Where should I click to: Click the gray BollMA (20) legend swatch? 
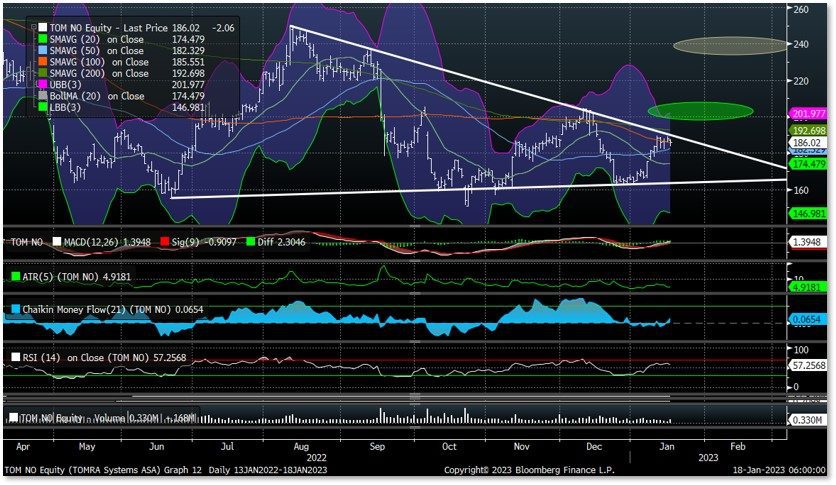coord(42,96)
